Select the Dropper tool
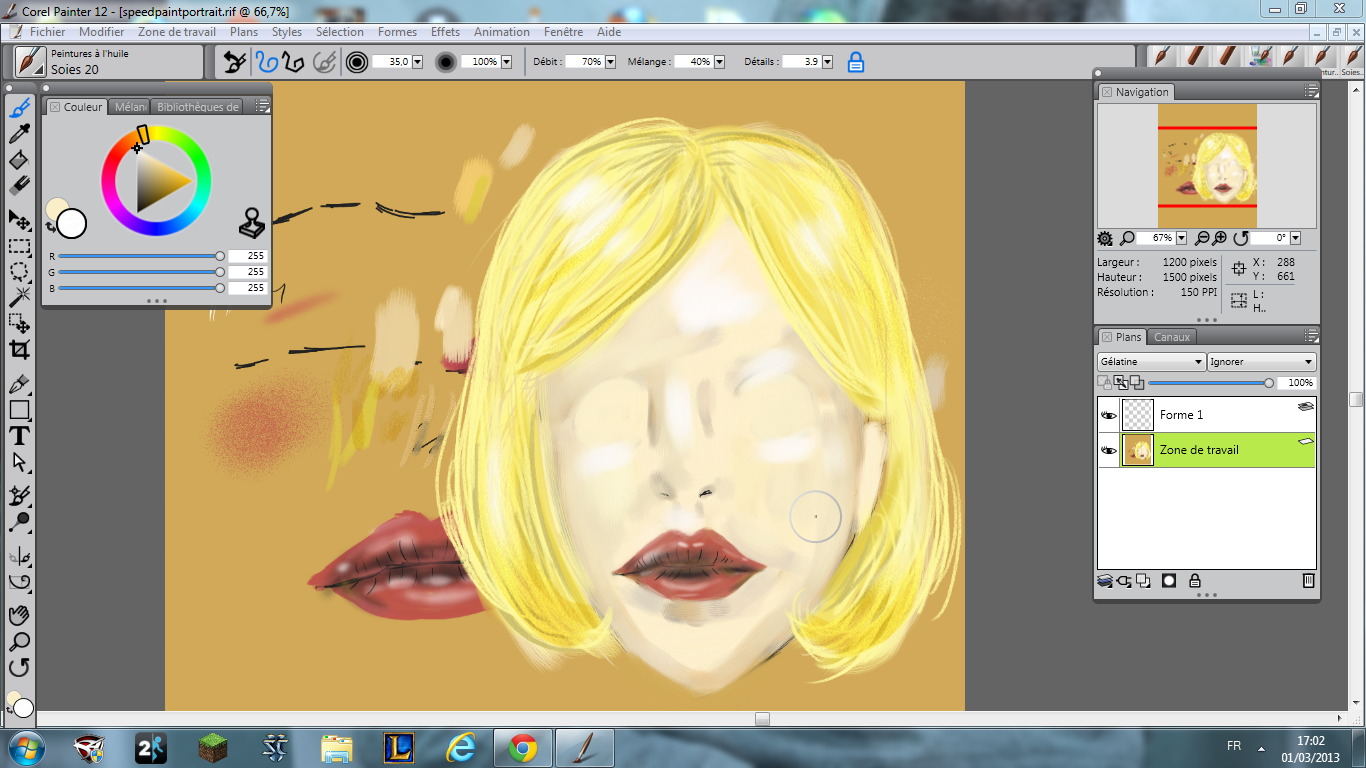This screenshot has height=768, width=1366. pos(19,134)
